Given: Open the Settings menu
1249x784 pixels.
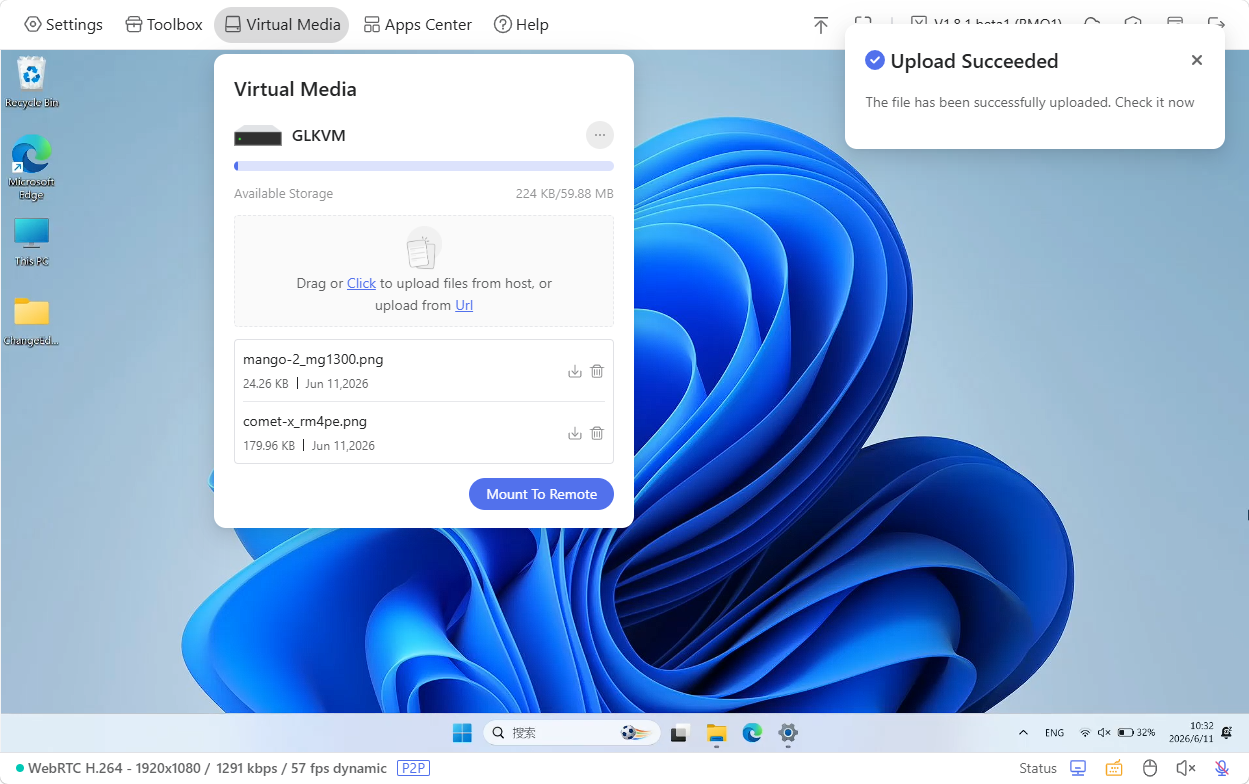Looking at the screenshot, I should pos(63,24).
